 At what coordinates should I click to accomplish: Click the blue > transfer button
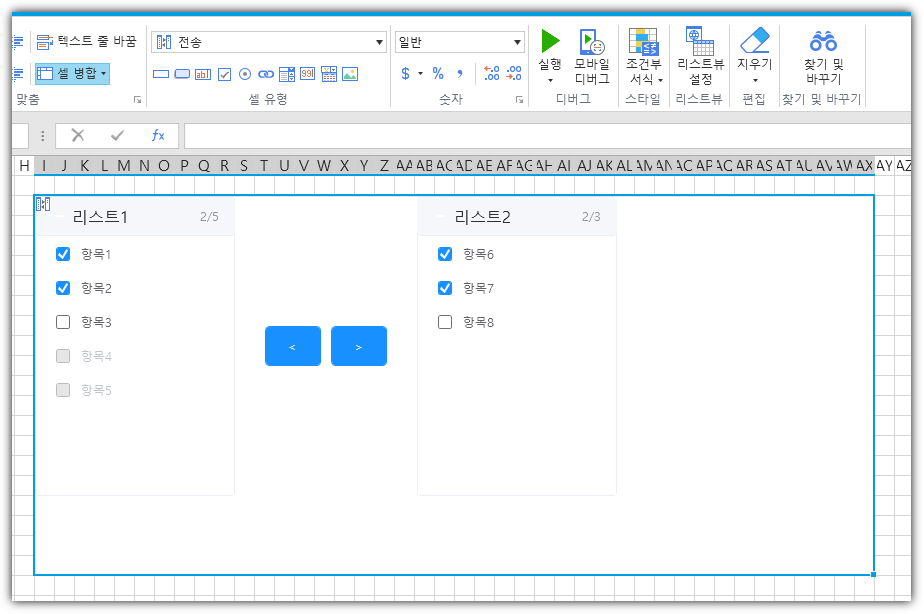point(359,346)
